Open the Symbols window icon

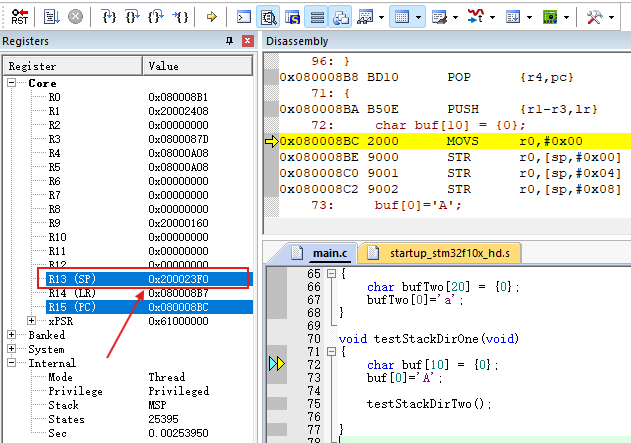(293, 17)
